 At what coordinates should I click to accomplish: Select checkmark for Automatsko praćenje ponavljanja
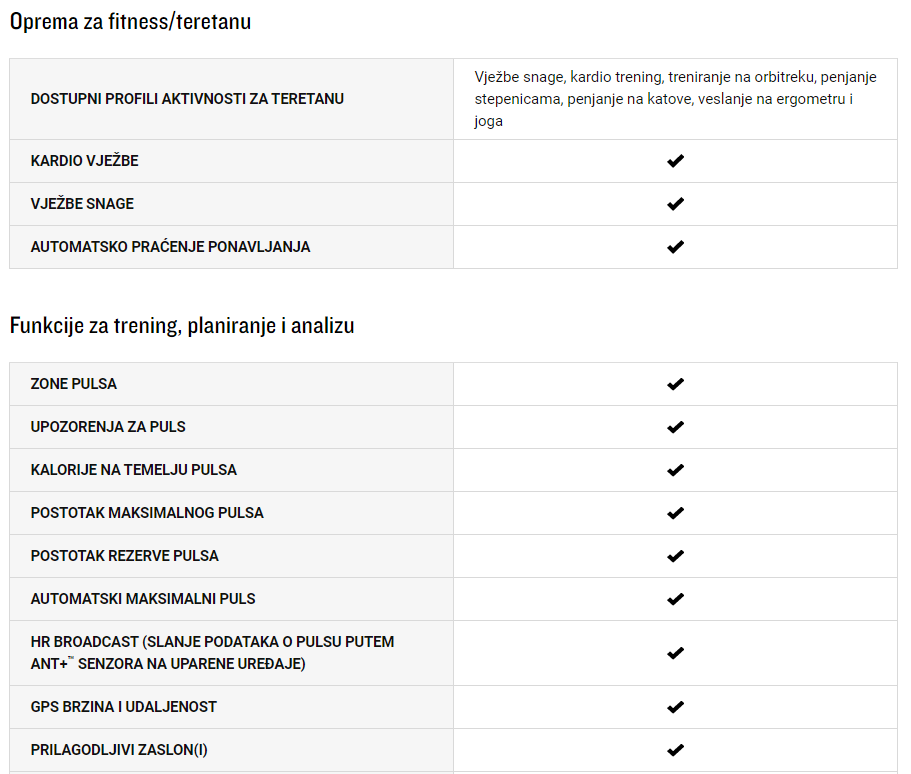pos(675,247)
